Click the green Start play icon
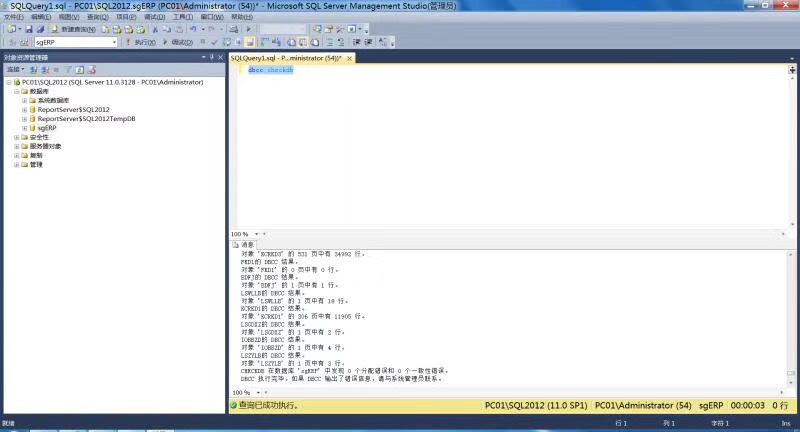Image resolution: width=800 pixels, height=432 pixels. pos(249,29)
